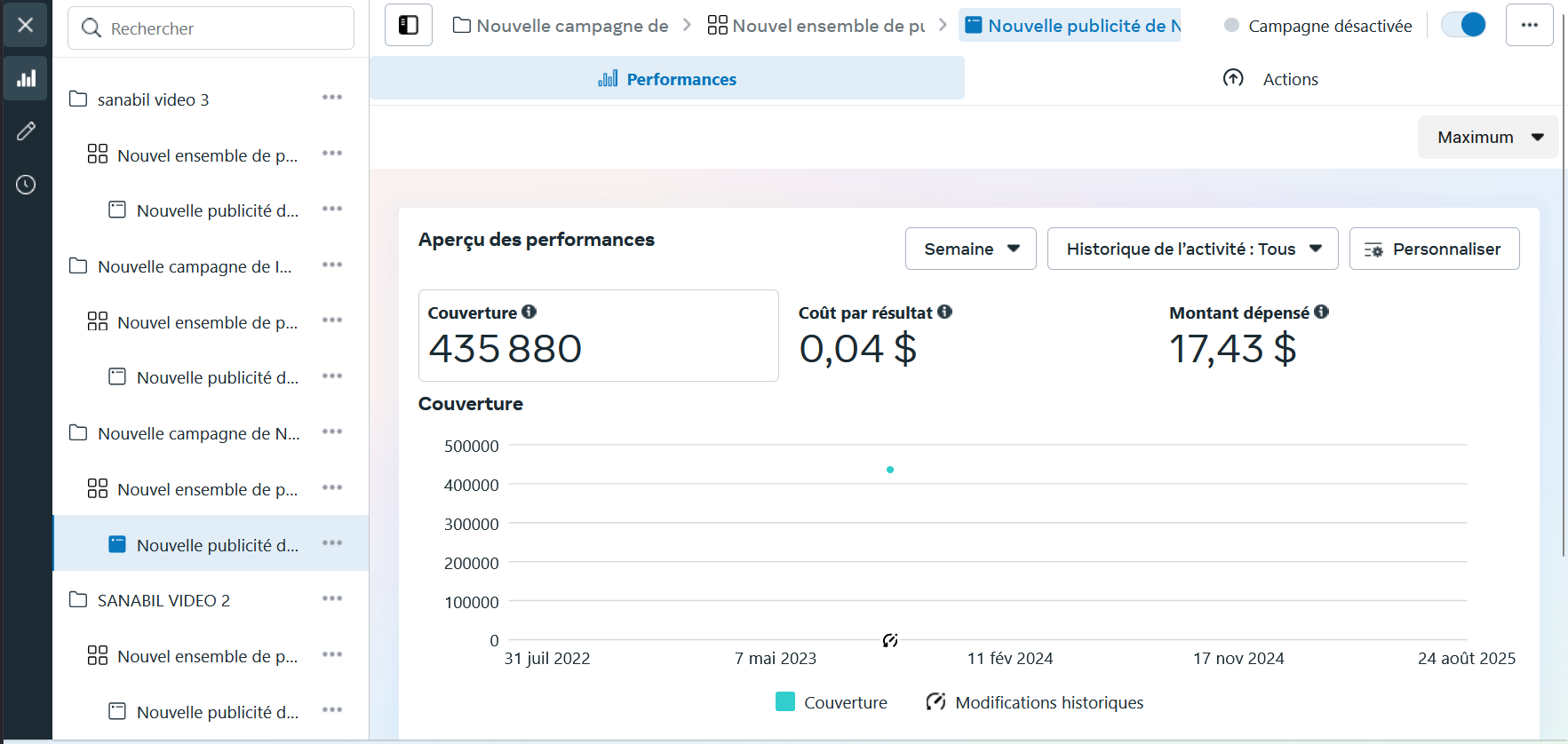Click the Coût par résultat info icon
Image resolution: width=1568 pixels, height=744 pixels.
945,312
